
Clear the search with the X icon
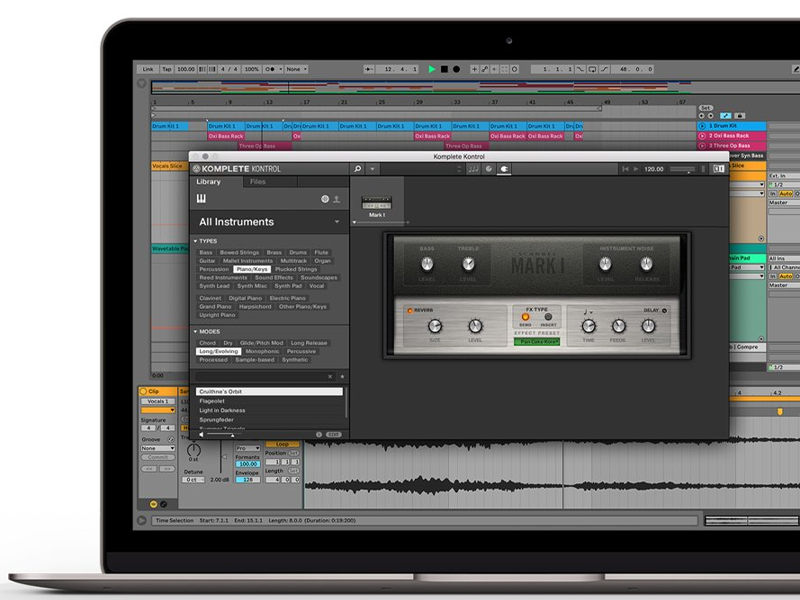click(330, 377)
